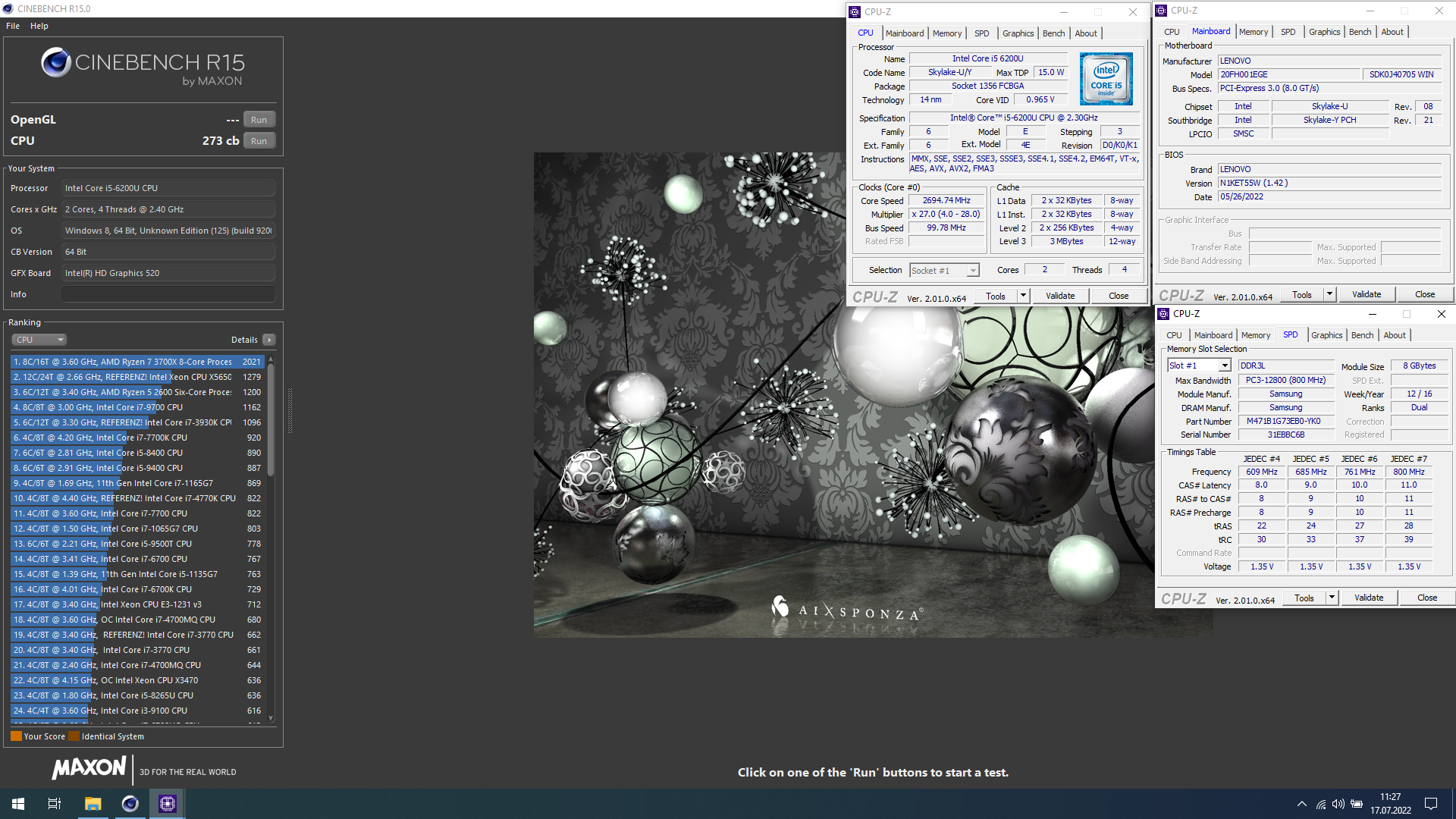Click Tools button in CPU-Z CPU window

click(996, 296)
